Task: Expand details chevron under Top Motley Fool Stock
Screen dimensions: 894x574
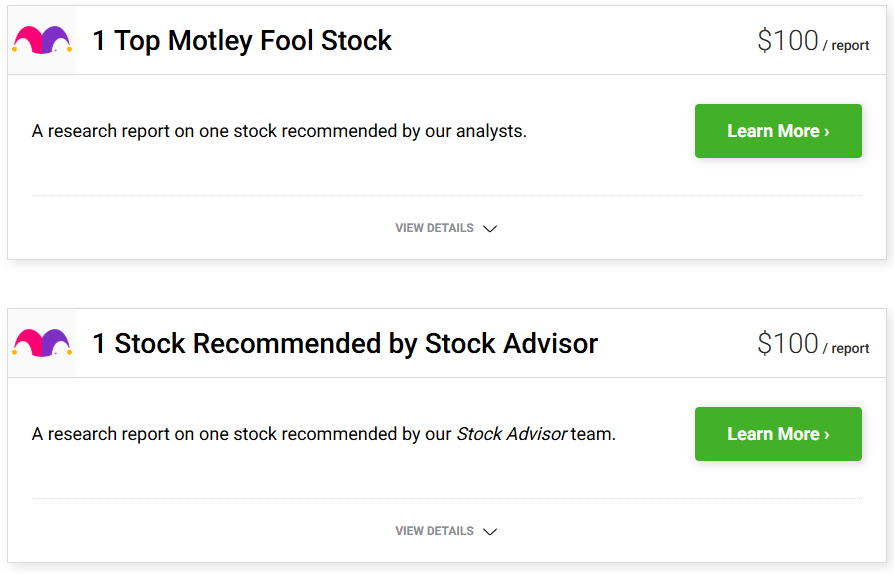Action: (490, 229)
